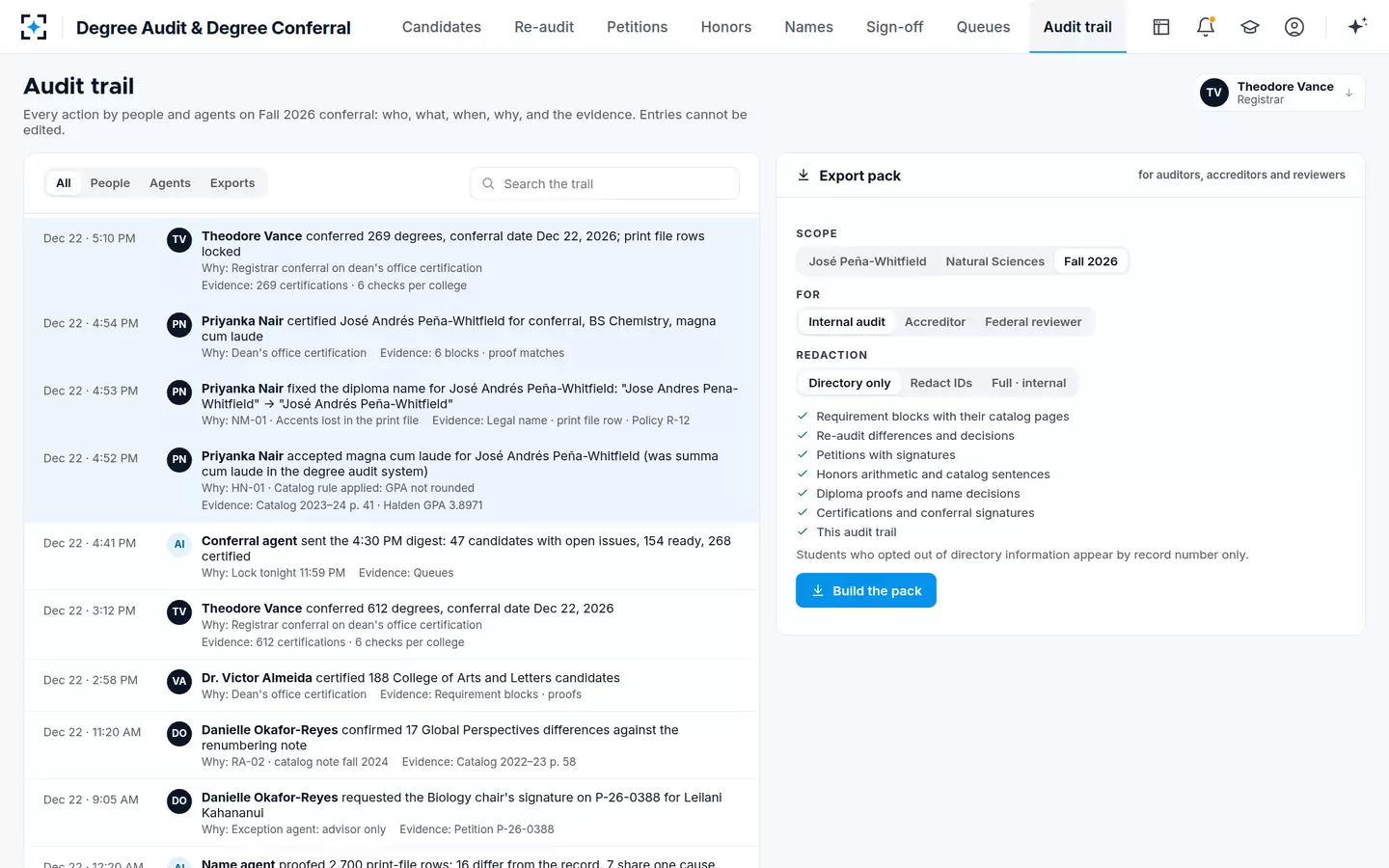Go to the Petitions tab

pyautogui.click(x=637, y=27)
